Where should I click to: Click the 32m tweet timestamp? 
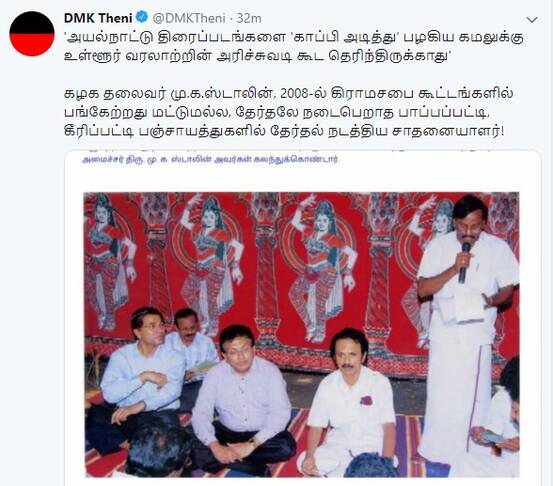point(249,18)
